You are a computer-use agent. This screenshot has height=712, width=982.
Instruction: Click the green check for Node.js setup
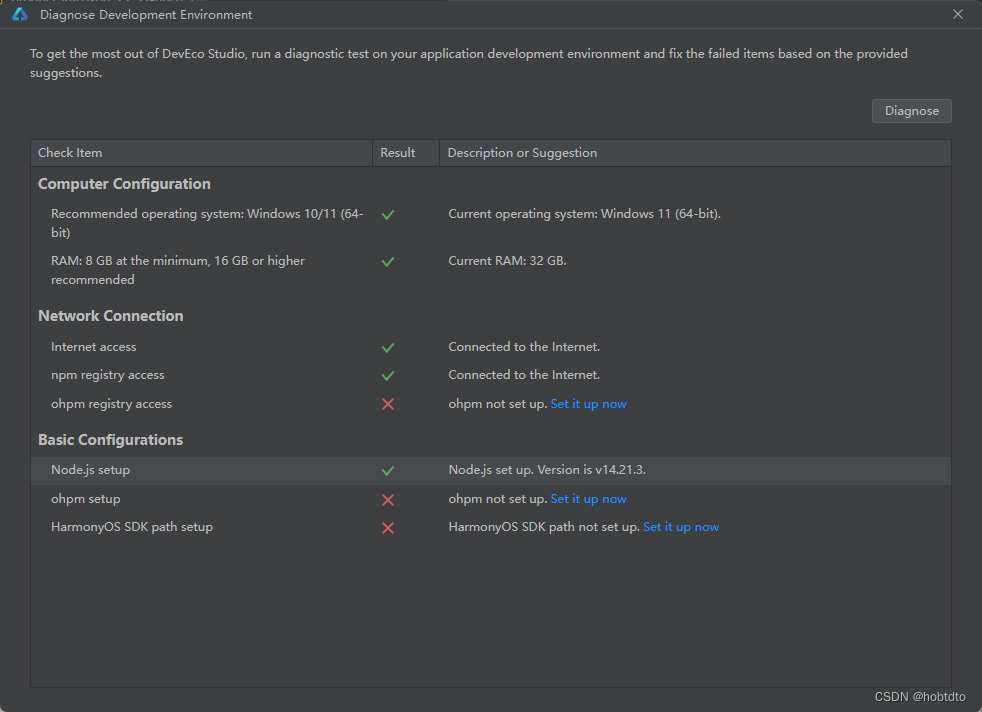(x=388, y=470)
